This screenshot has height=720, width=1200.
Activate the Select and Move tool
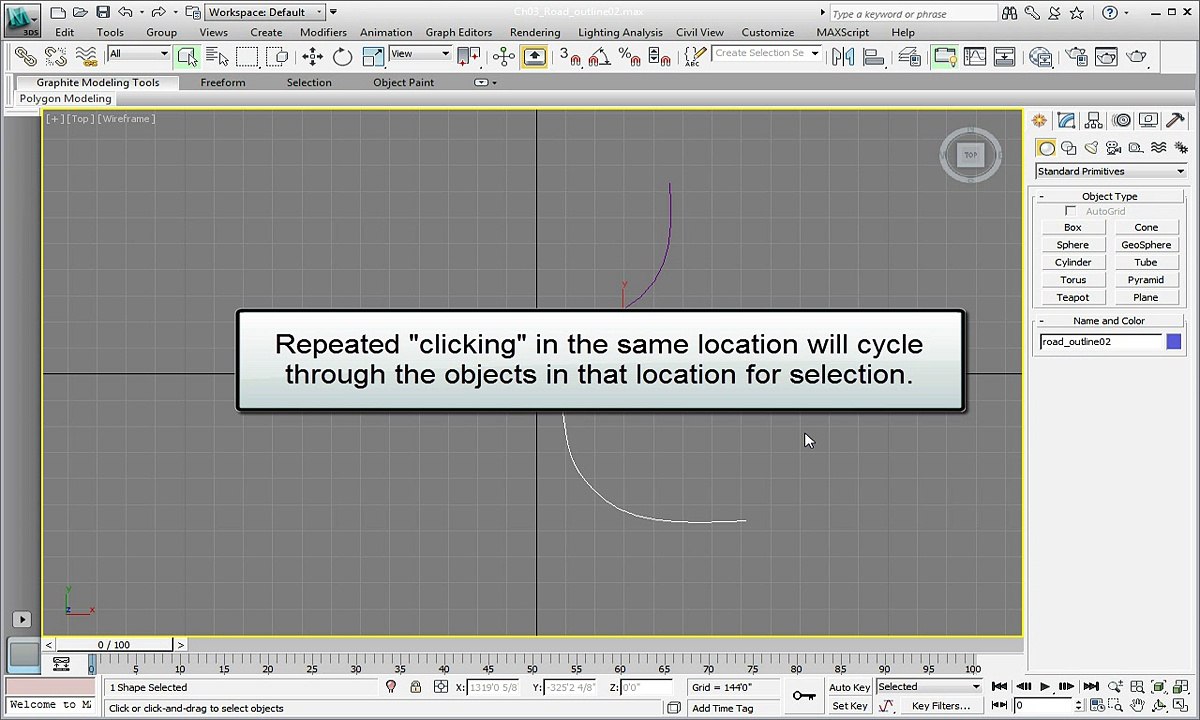point(313,56)
